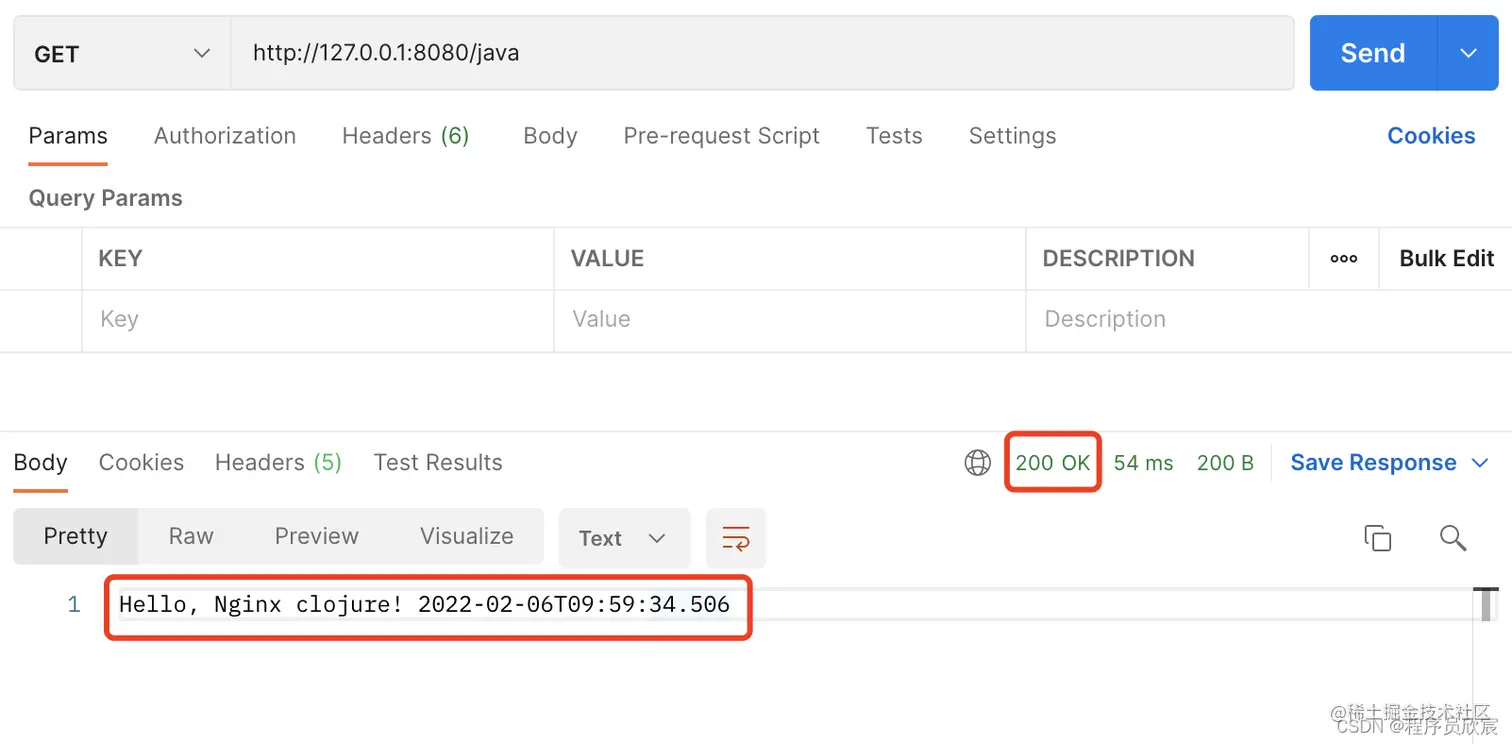This screenshot has height=744, width=1512.
Task: Copy response body with the copy icon
Action: coord(1377,537)
